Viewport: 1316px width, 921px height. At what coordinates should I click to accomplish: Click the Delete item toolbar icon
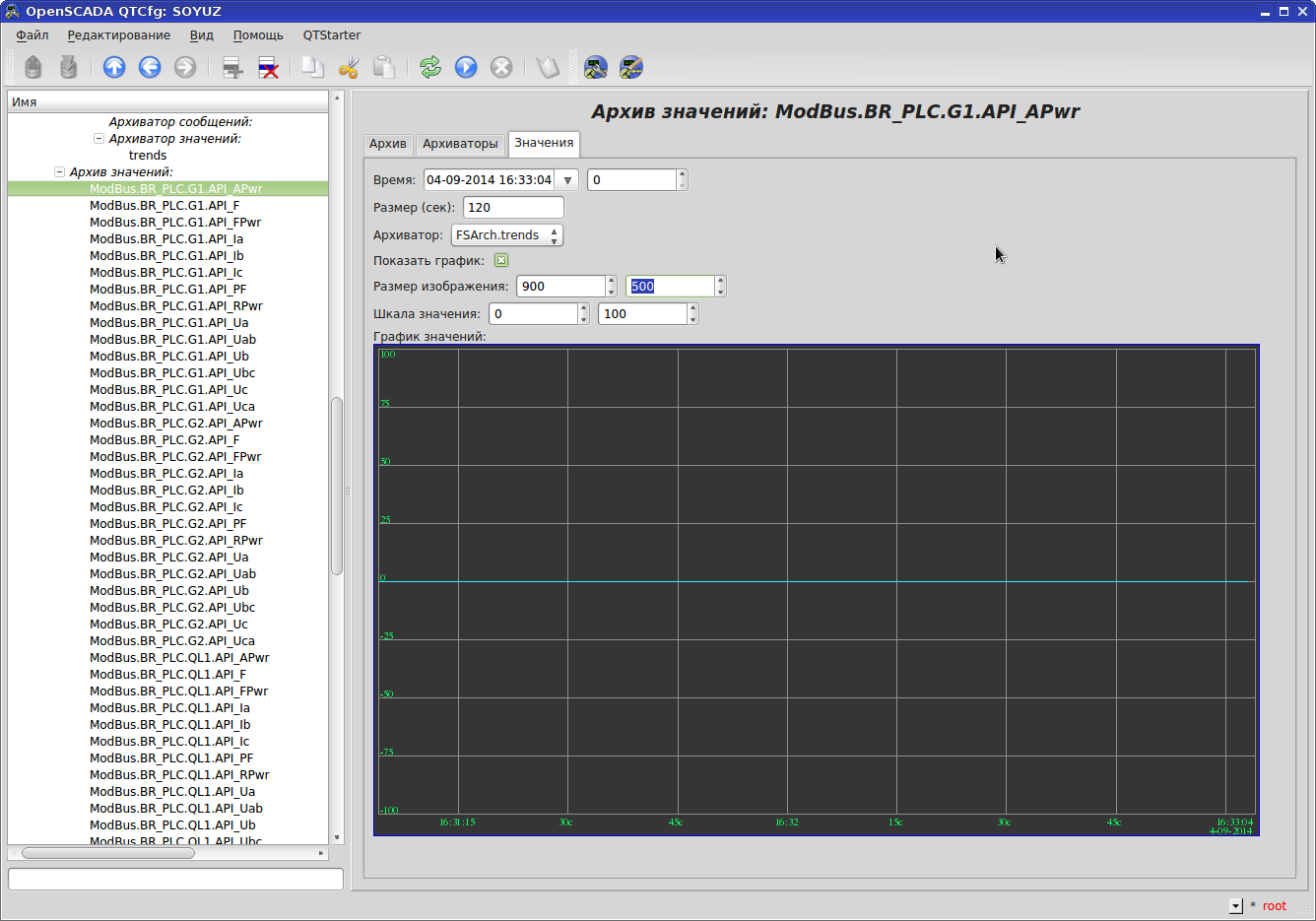[268, 67]
